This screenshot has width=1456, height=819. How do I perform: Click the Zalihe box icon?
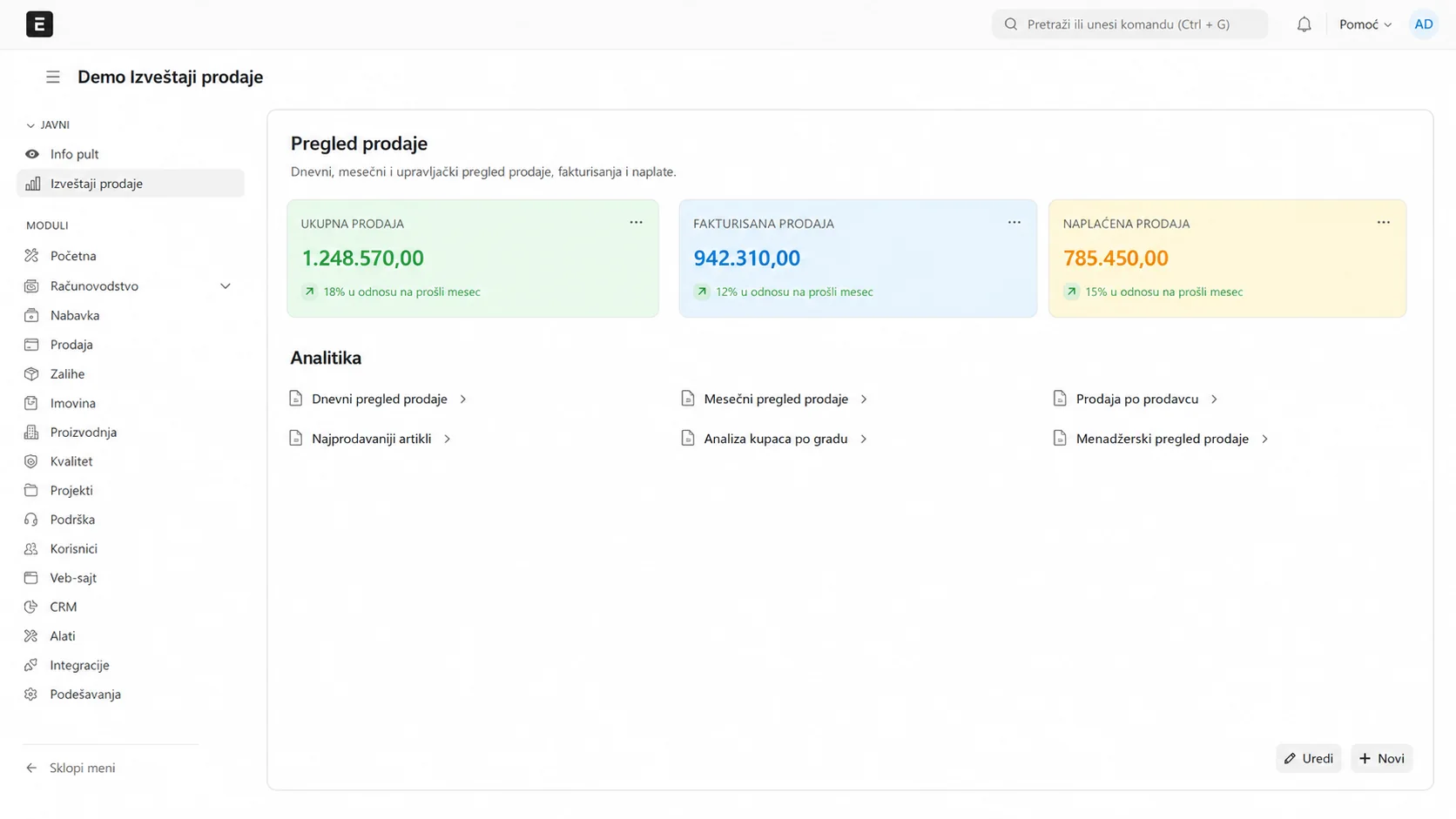tap(31, 373)
